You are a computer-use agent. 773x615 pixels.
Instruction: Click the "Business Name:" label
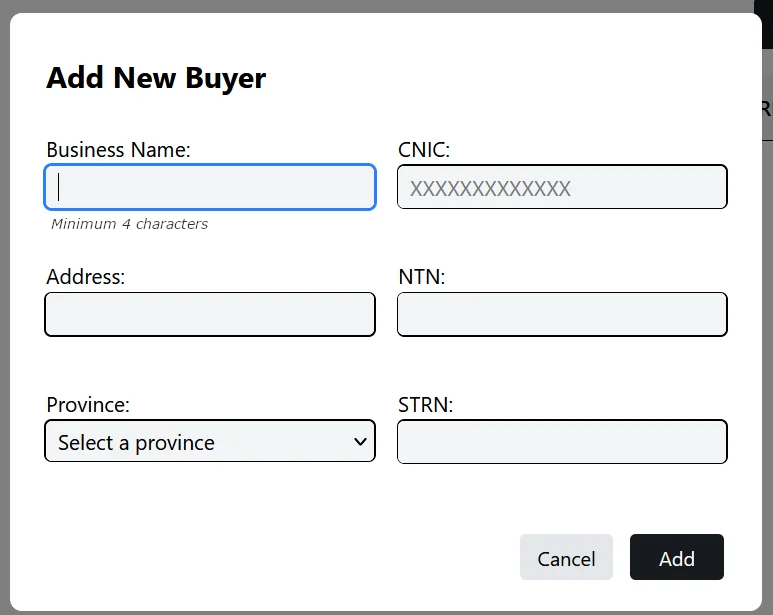[118, 150]
